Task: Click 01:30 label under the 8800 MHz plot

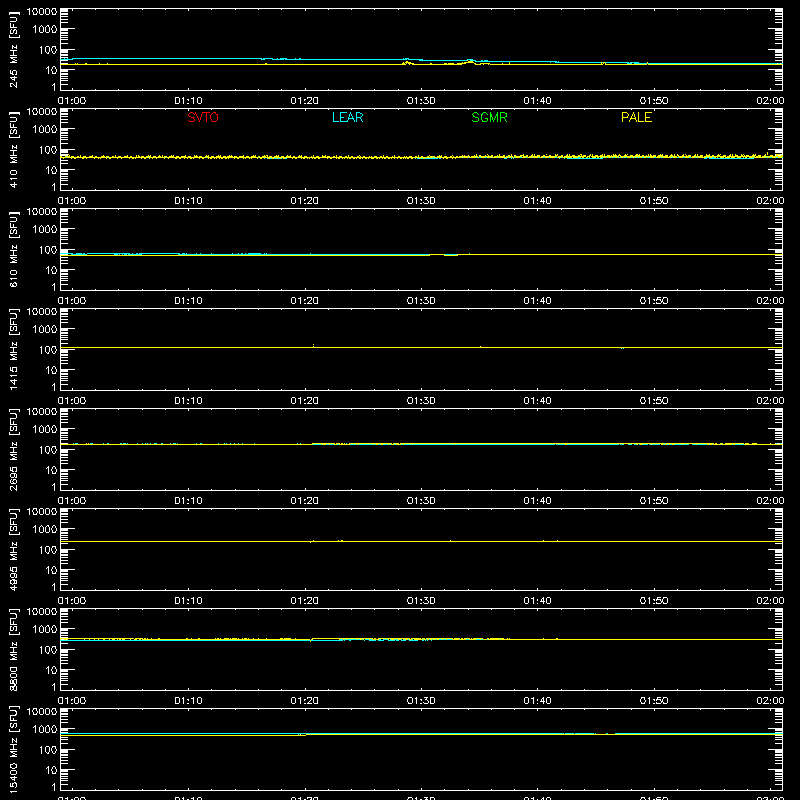Action: 421,701
